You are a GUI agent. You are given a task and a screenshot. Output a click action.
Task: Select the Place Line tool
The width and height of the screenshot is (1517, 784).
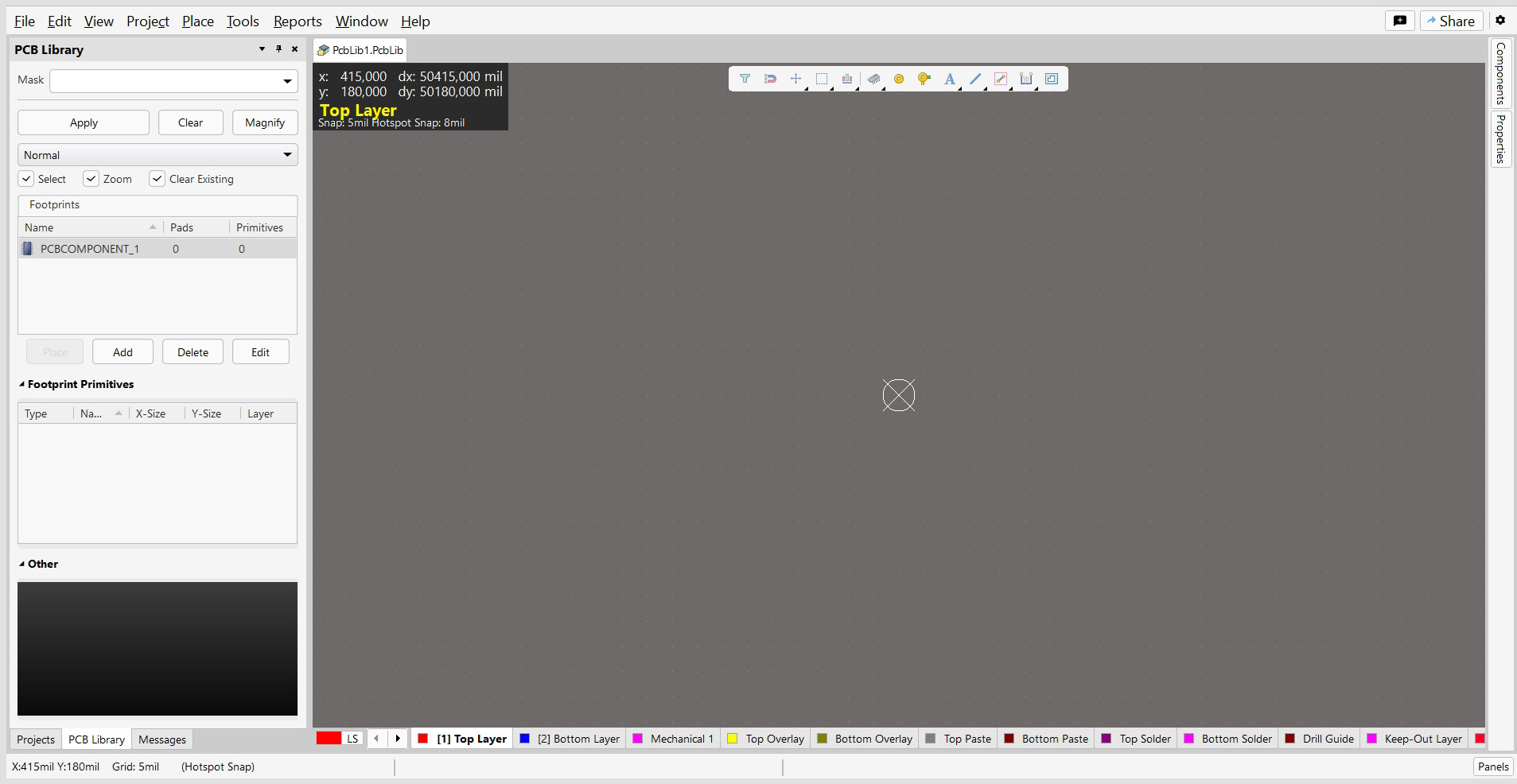tap(975, 79)
